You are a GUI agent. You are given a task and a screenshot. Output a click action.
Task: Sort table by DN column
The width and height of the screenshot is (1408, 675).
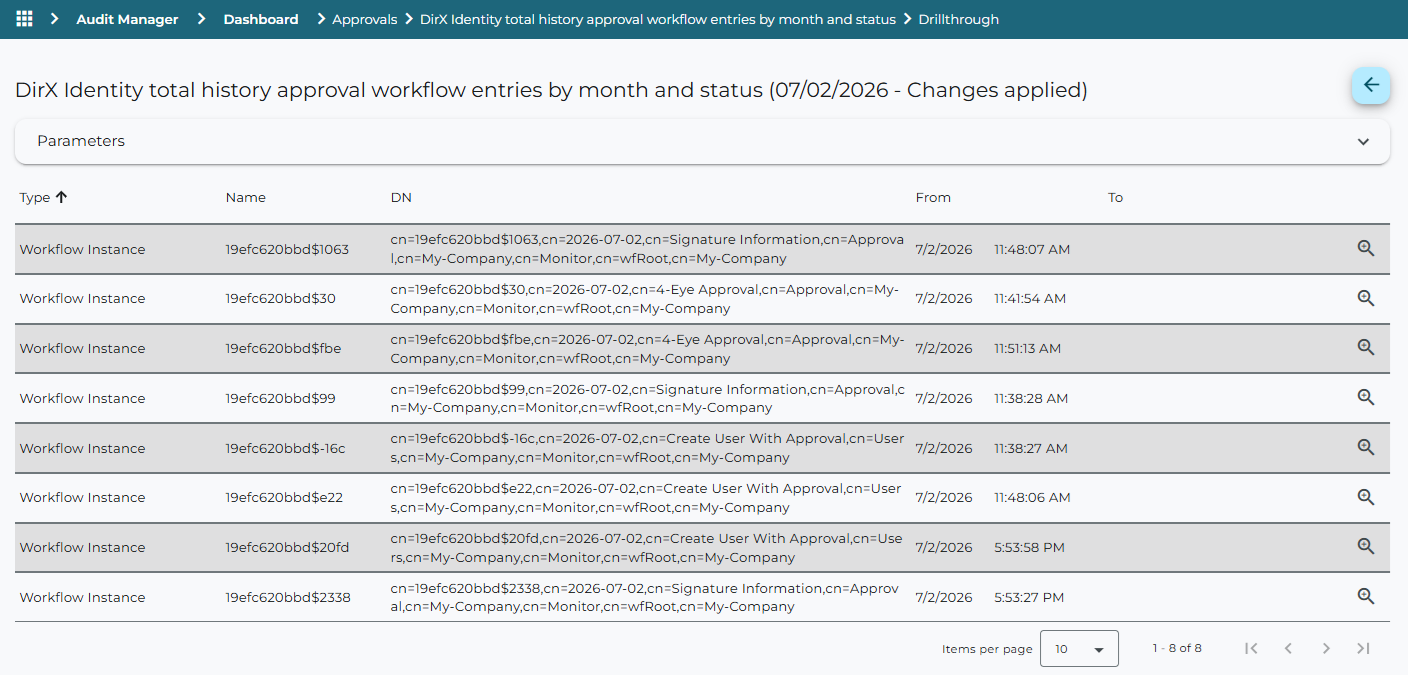tap(401, 198)
